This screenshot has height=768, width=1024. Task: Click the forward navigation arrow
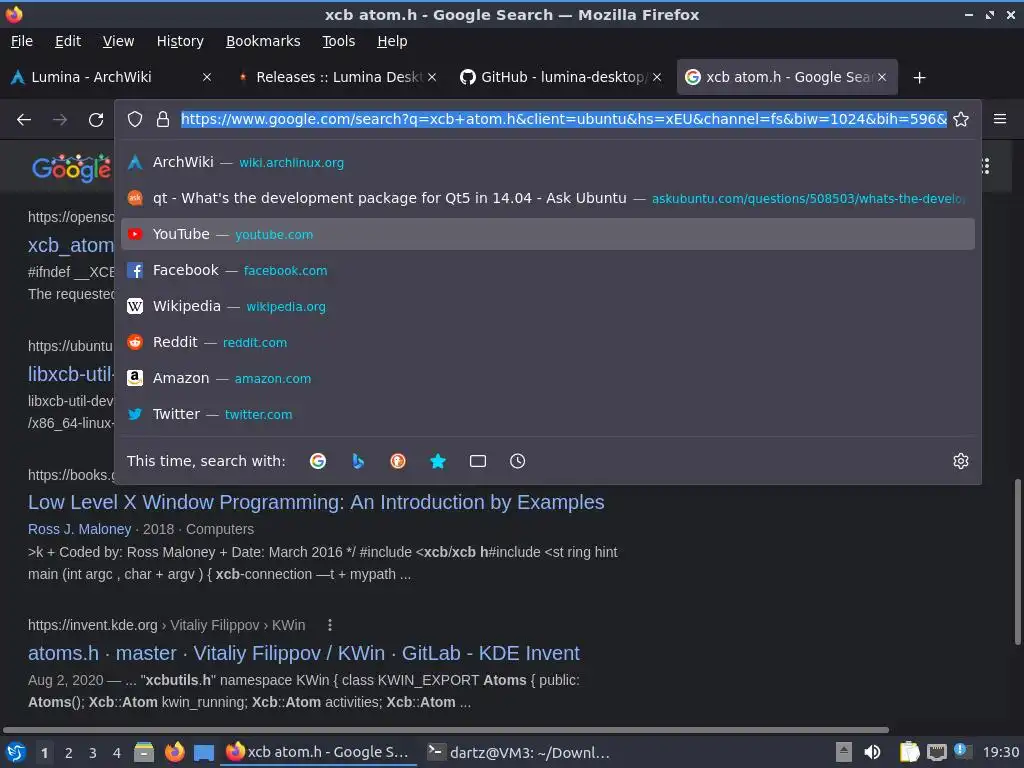(x=60, y=120)
